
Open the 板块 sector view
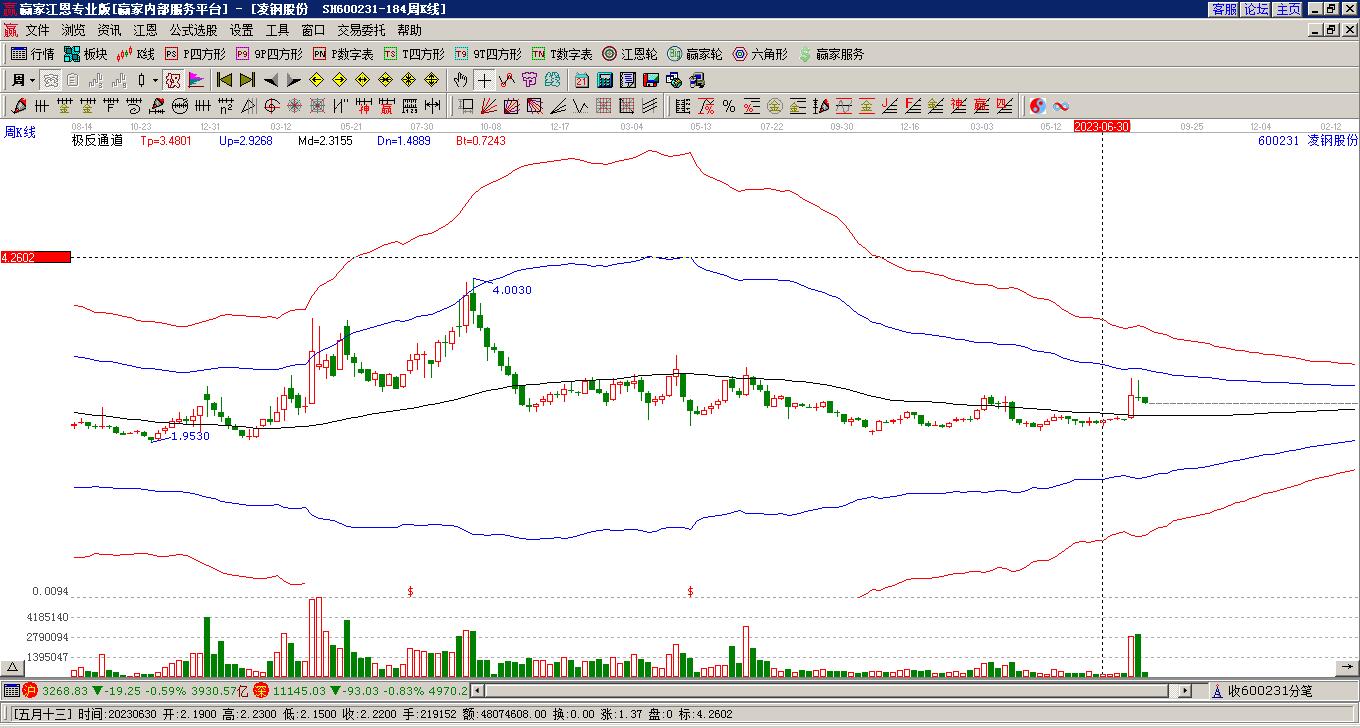pos(85,54)
